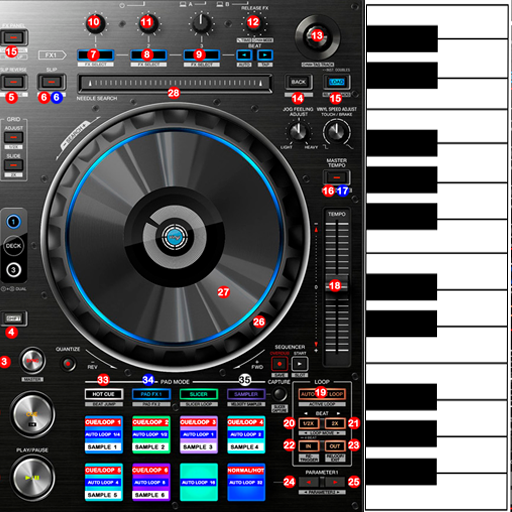Click the TEMPO fader handle
Screen dimensions: 512x512
coord(337,285)
